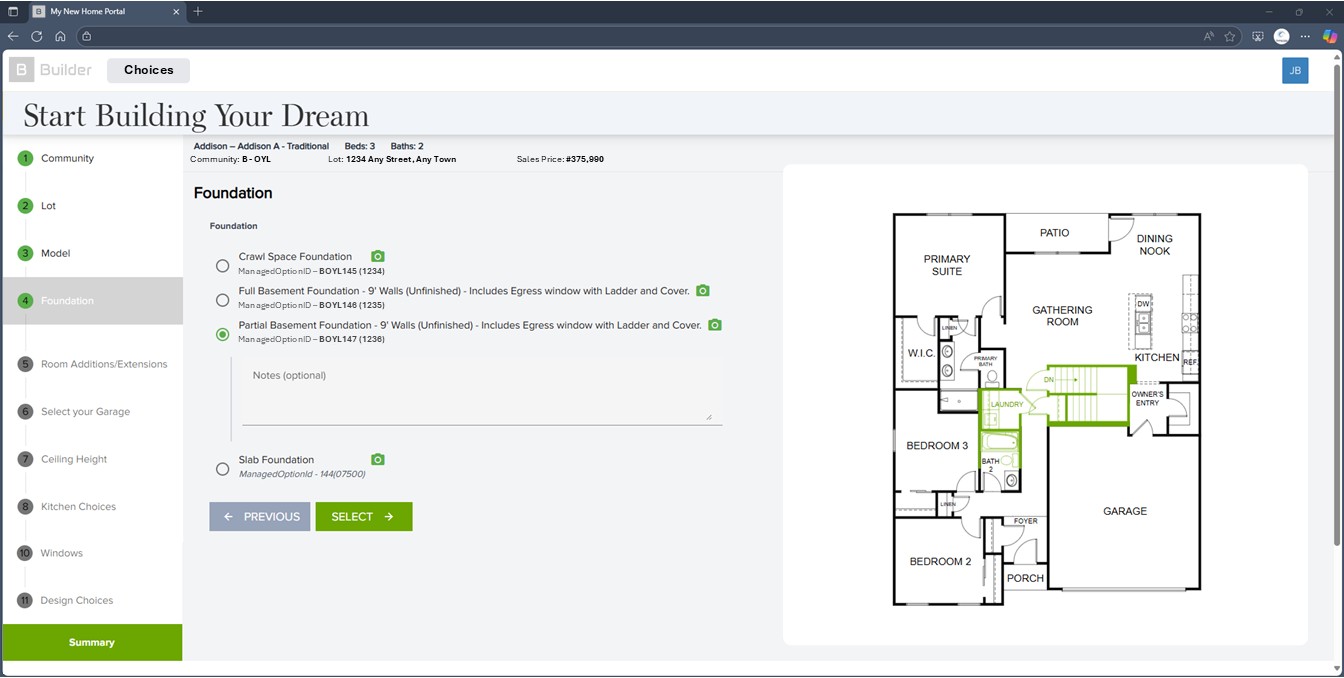Add page to favorites with star icon
Image resolution: width=1344 pixels, height=678 pixels.
1230,36
